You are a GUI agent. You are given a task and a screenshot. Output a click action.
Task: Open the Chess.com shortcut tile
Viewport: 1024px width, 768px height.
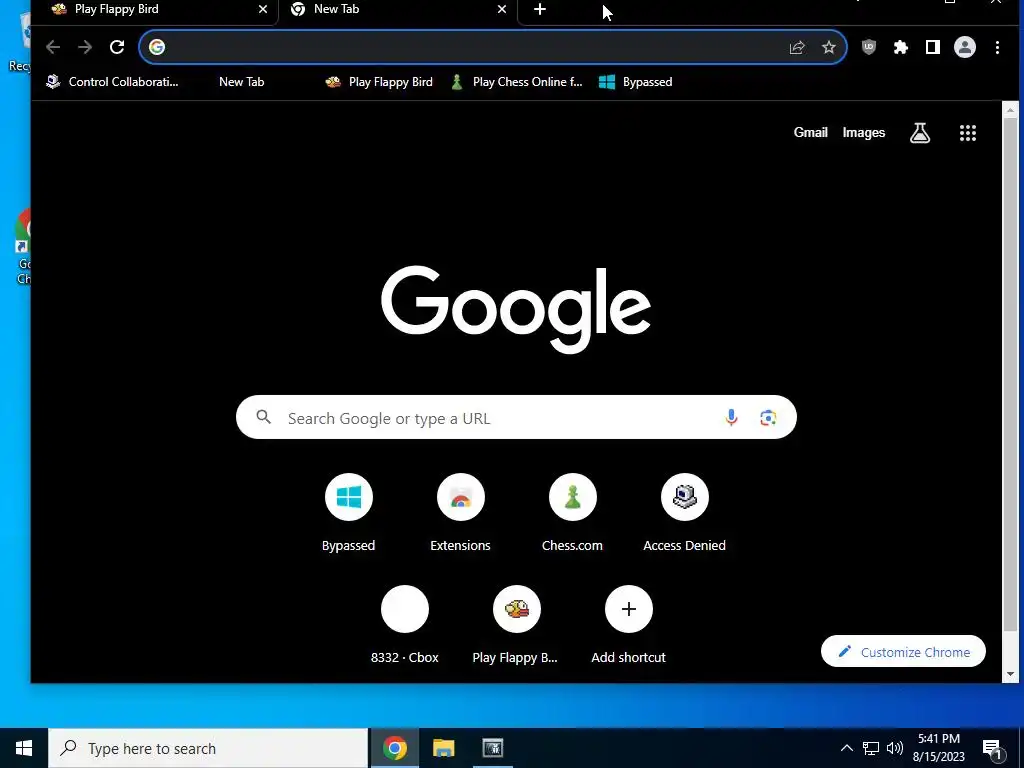coord(573,513)
